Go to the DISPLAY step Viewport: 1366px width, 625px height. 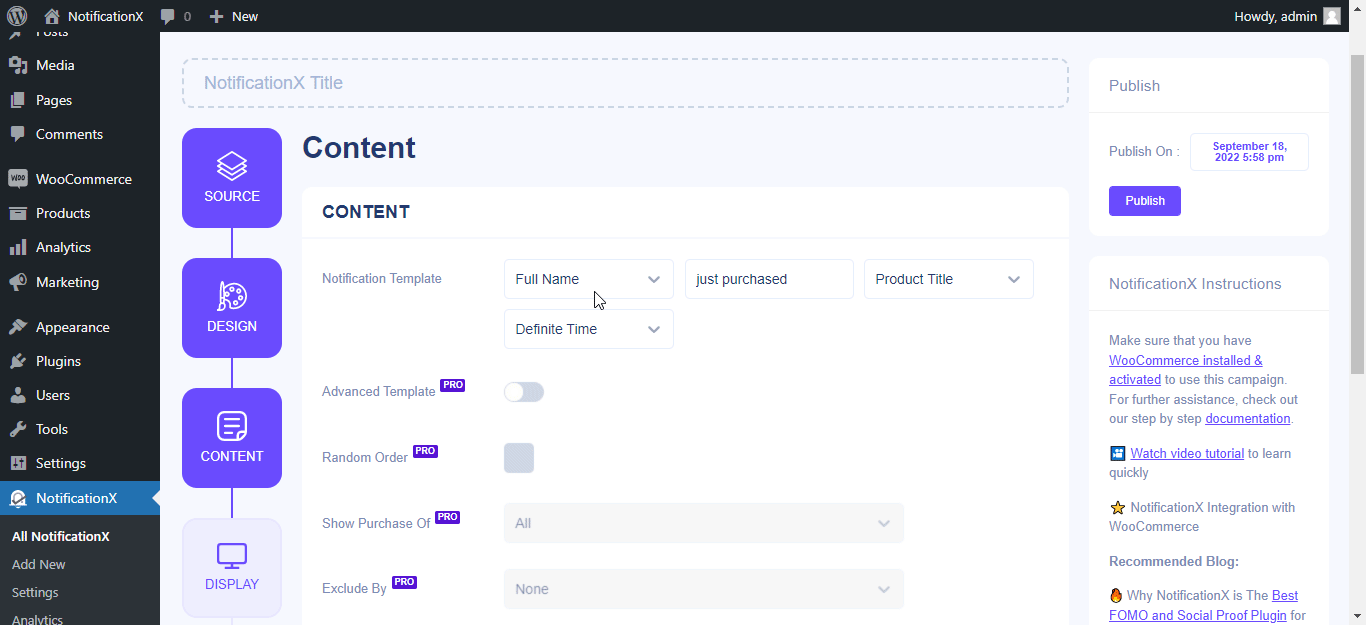(232, 568)
